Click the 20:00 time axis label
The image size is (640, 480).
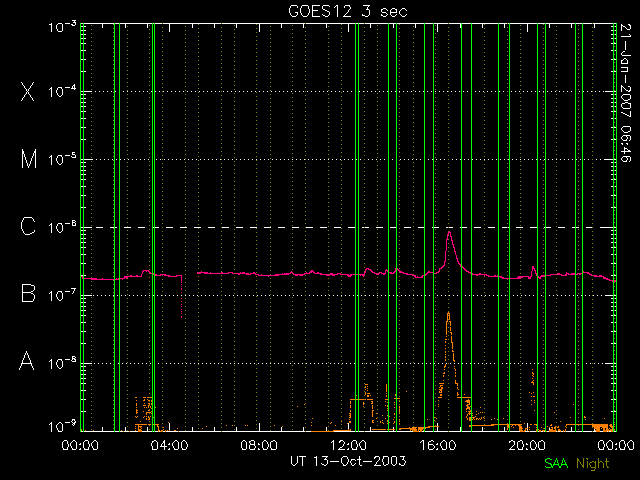click(527, 445)
